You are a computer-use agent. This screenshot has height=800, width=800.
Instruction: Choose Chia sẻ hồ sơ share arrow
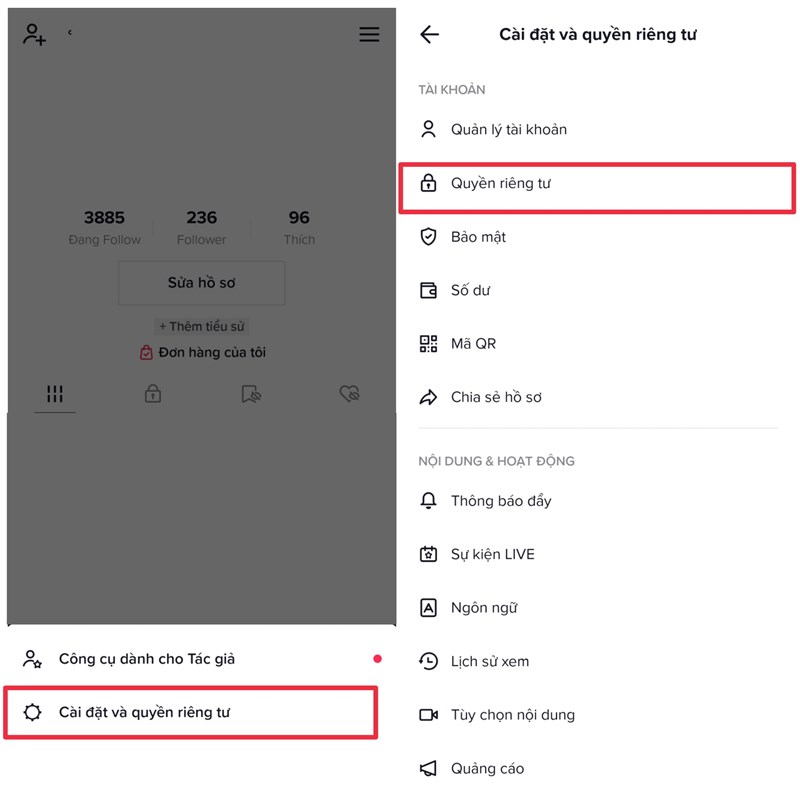coord(428,397)
